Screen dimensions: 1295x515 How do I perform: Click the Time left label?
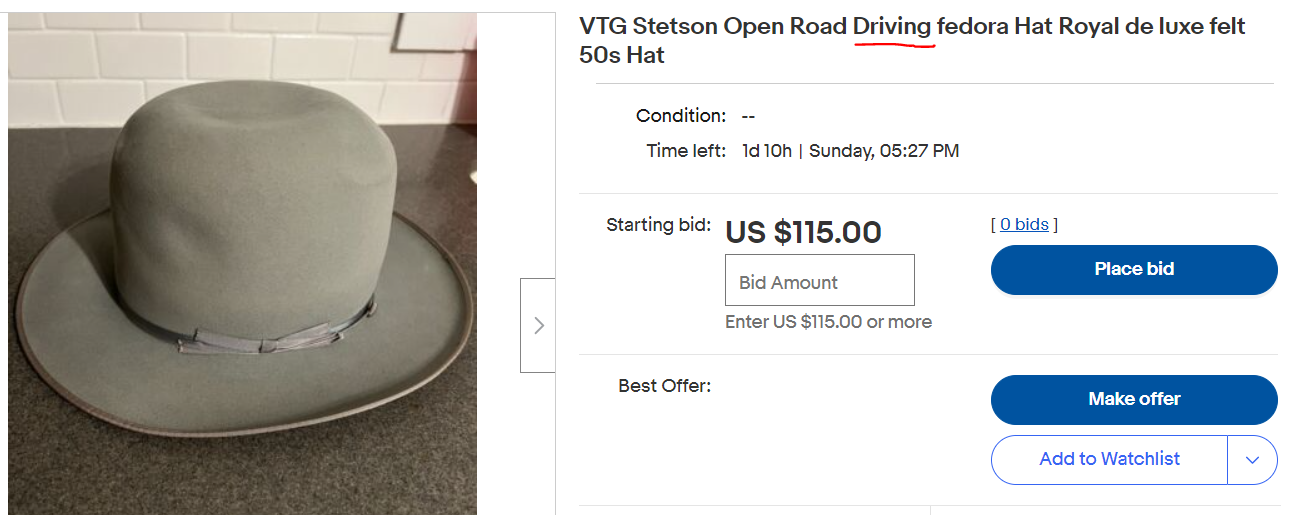click(686, 152)
